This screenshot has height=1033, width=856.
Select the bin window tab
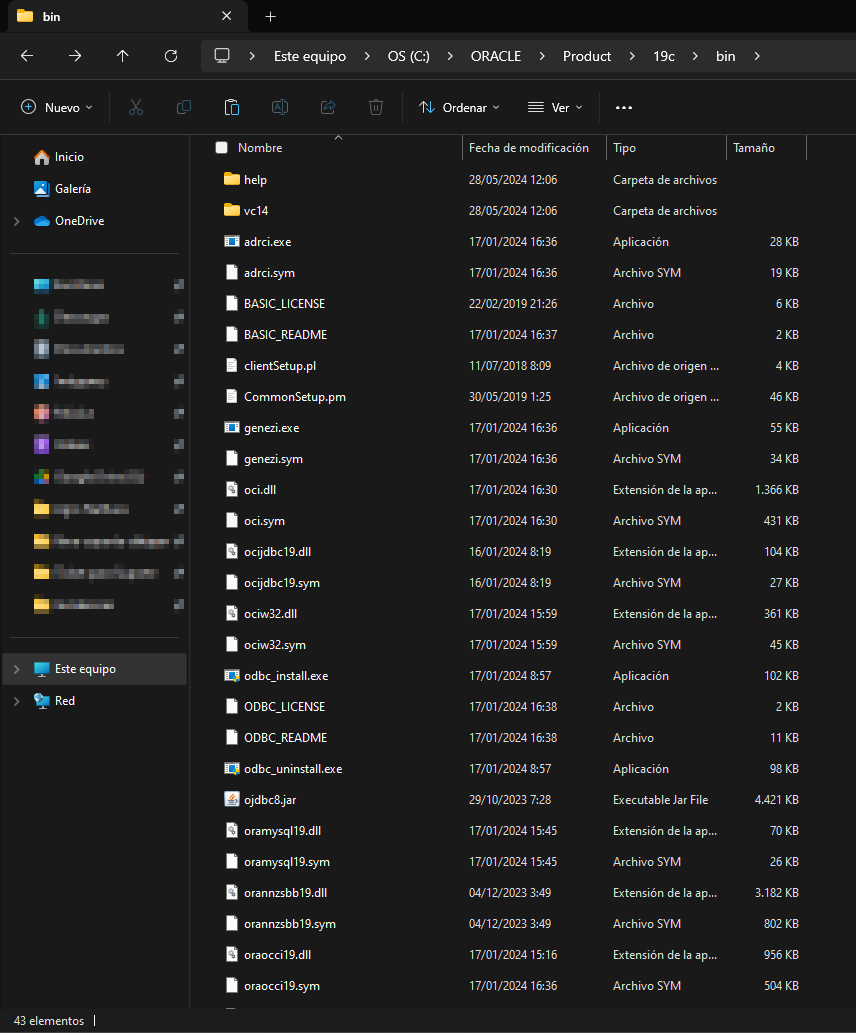[x=127, y=16]
